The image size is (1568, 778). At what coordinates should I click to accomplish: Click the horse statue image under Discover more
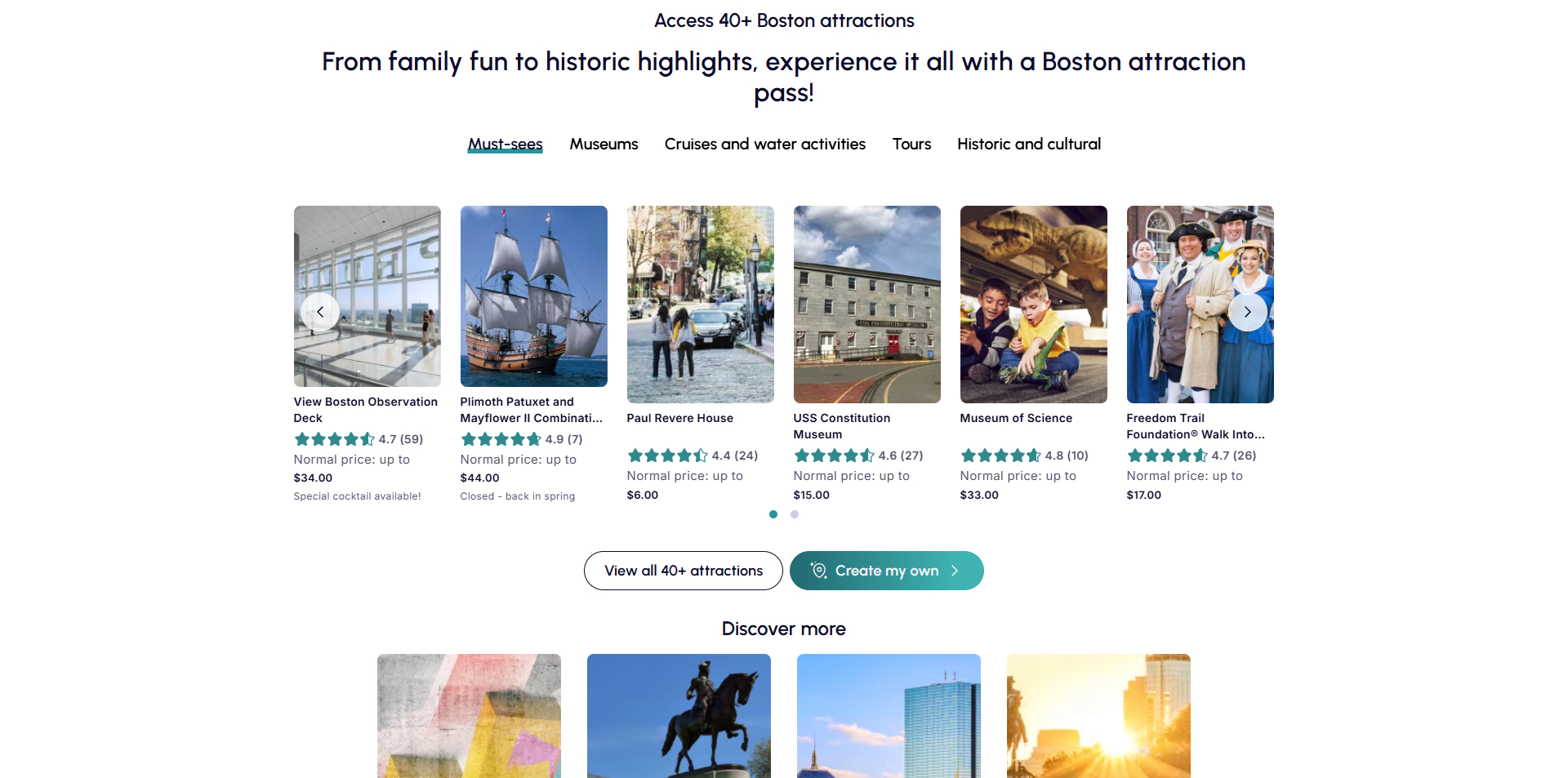pyautogui.click(x=679, y=715)
